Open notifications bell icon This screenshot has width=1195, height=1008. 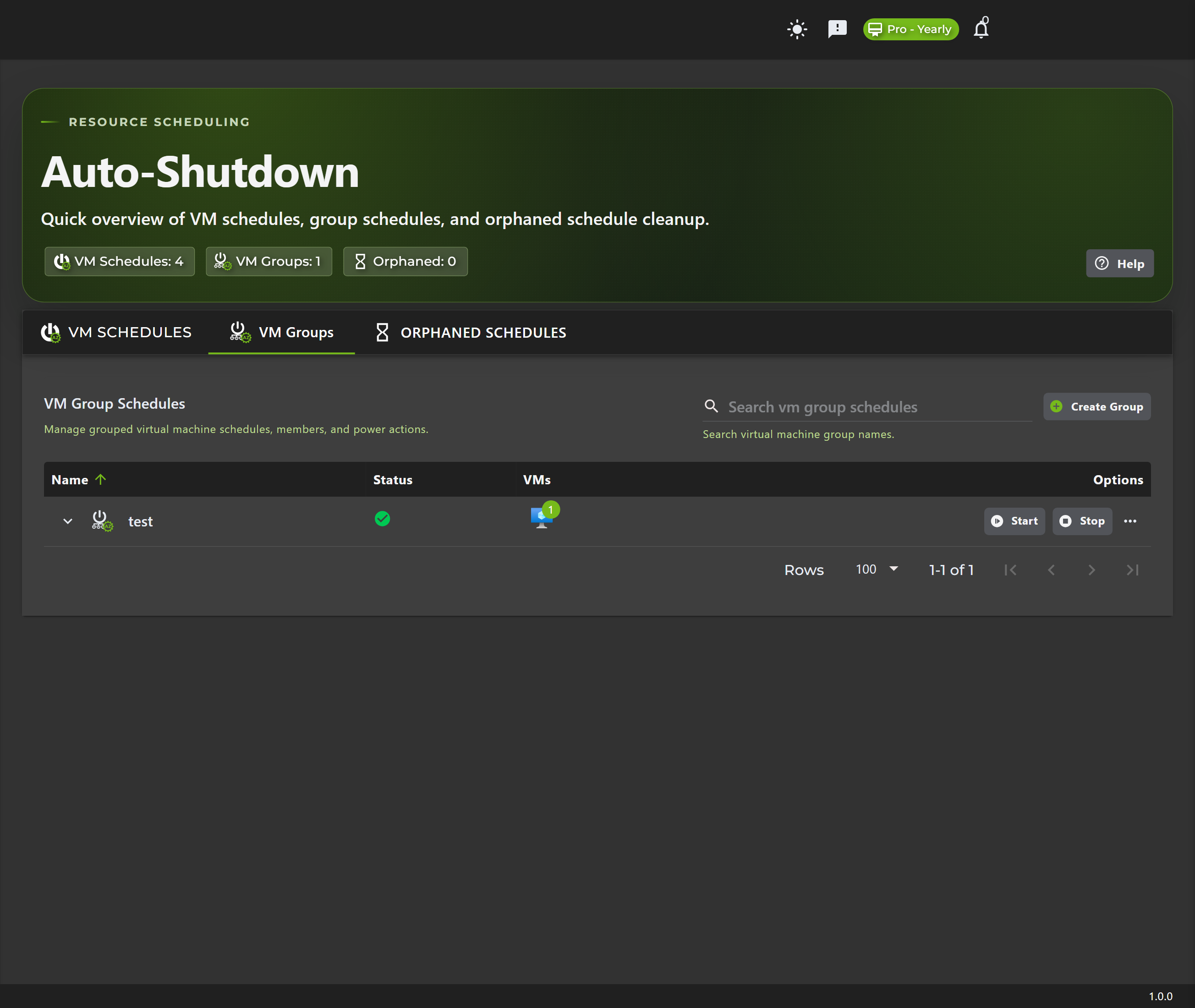981,28
